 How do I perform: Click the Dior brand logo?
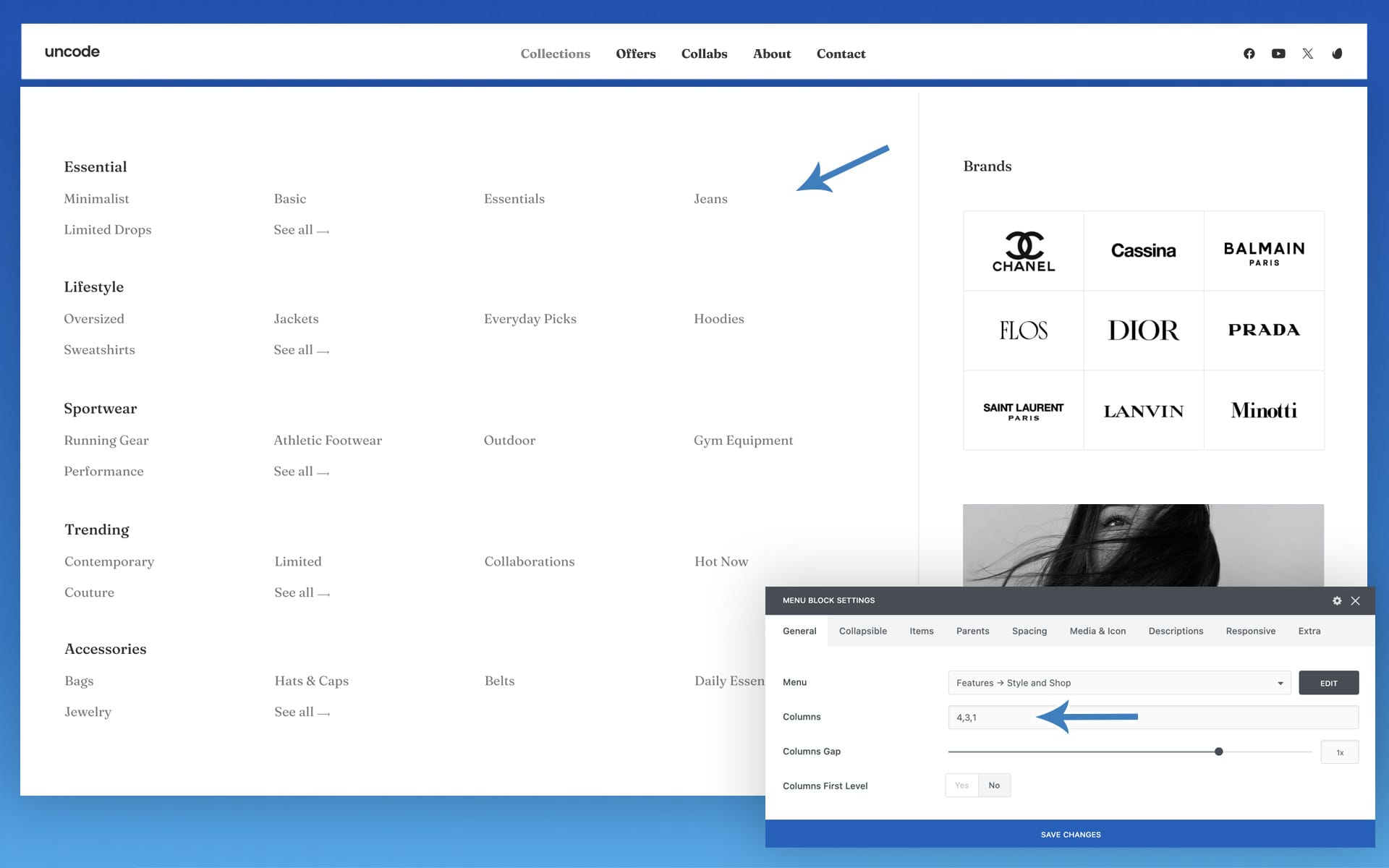pyautogui.click(x=1143, y=331)
